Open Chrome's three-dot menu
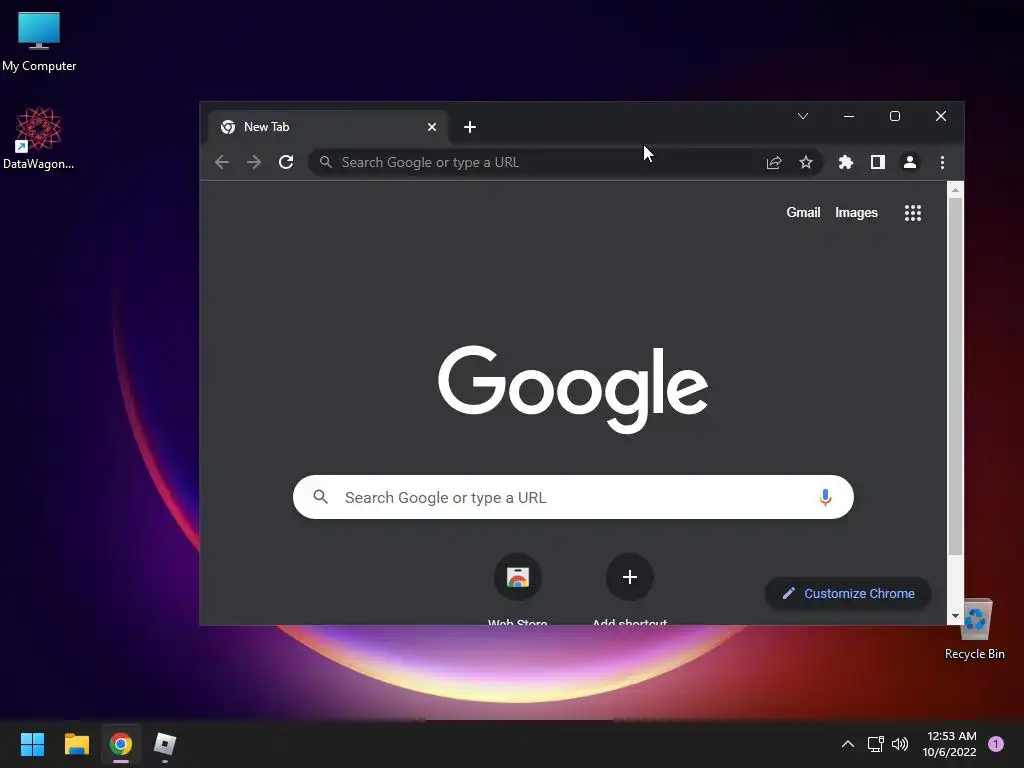 pyautogui.click(x=942, y=162)
